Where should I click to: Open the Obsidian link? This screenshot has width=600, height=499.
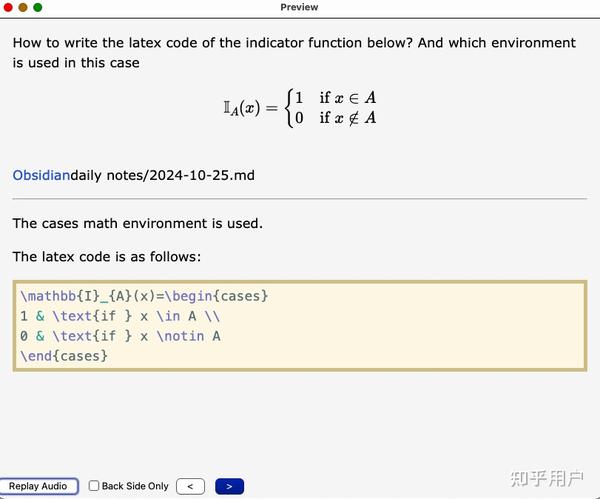click(x=41, y=175)
